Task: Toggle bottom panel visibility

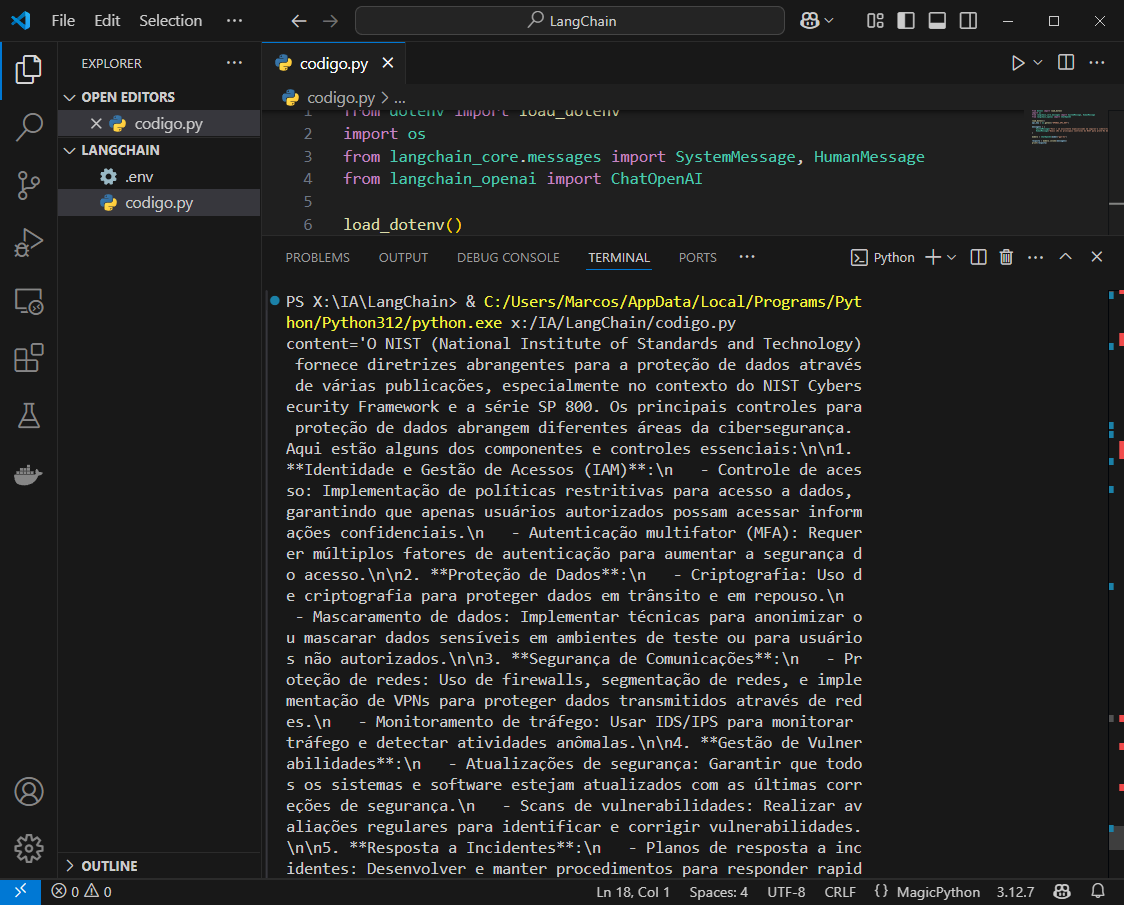Action: pyautogui.click(x=937, y=21)
